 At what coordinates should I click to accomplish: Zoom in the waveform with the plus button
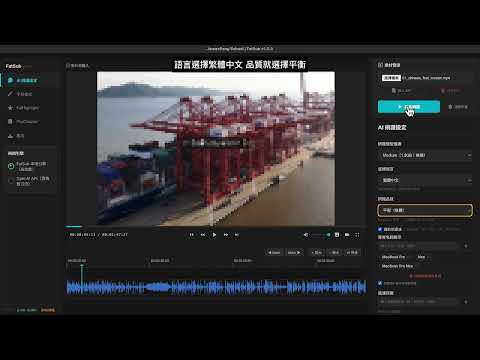click(316, 253)
